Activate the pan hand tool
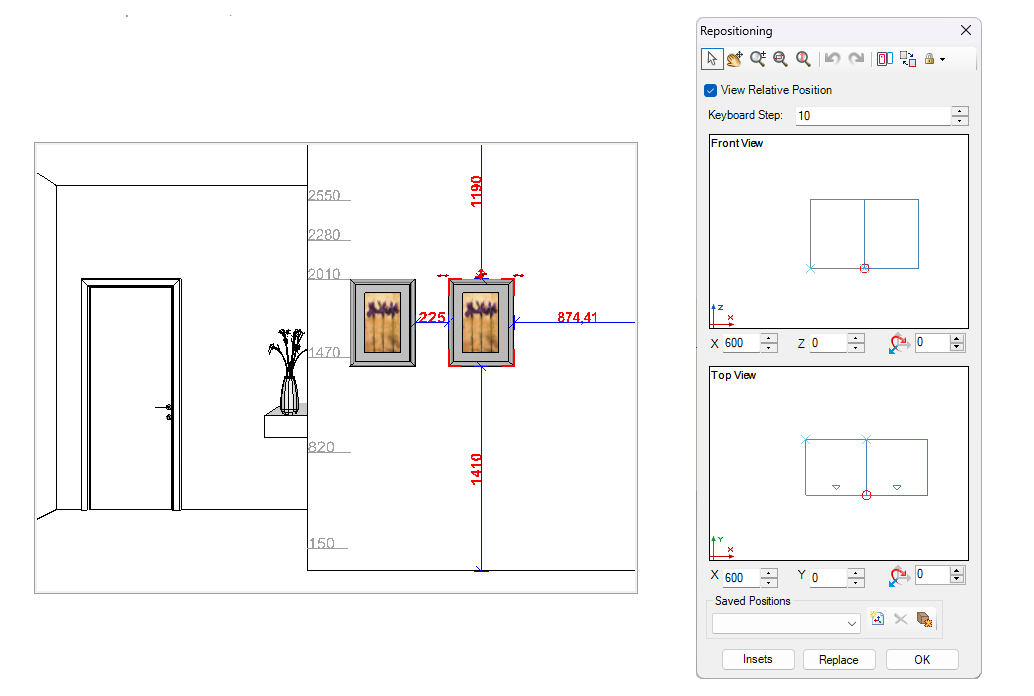This screenshot has height=696, width=1034. 735,59
